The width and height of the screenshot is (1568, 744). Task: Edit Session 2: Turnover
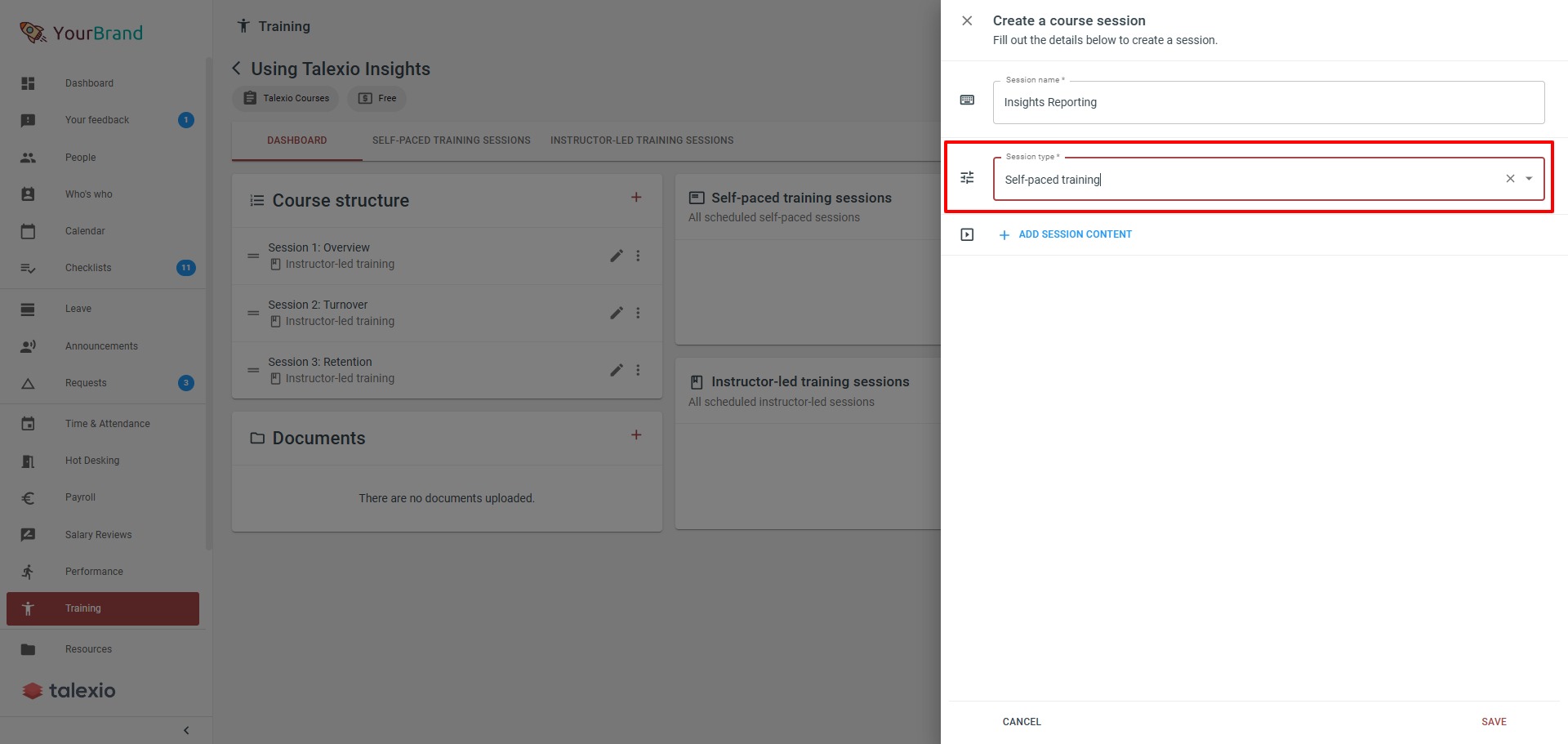617,313
